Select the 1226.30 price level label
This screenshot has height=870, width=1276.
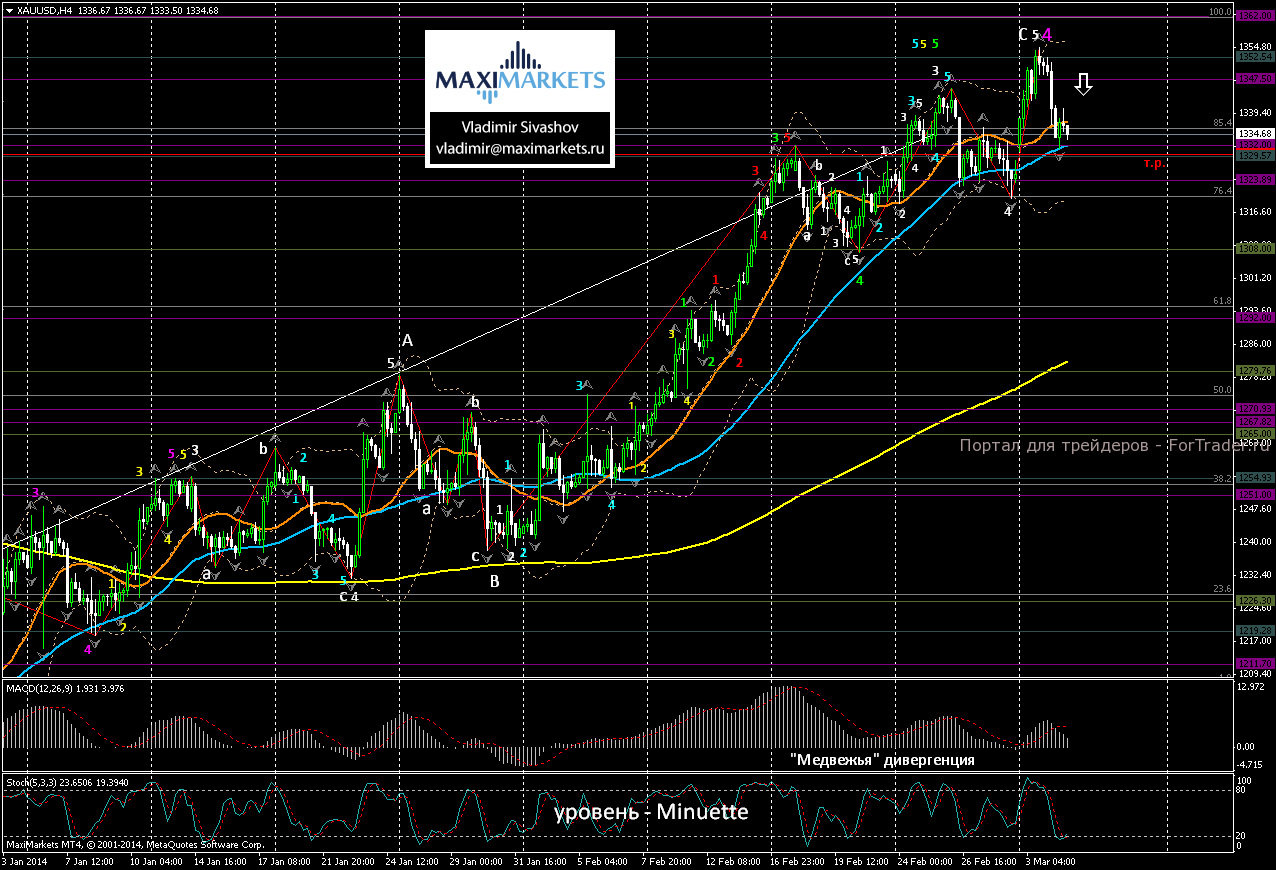point(1254,601)
